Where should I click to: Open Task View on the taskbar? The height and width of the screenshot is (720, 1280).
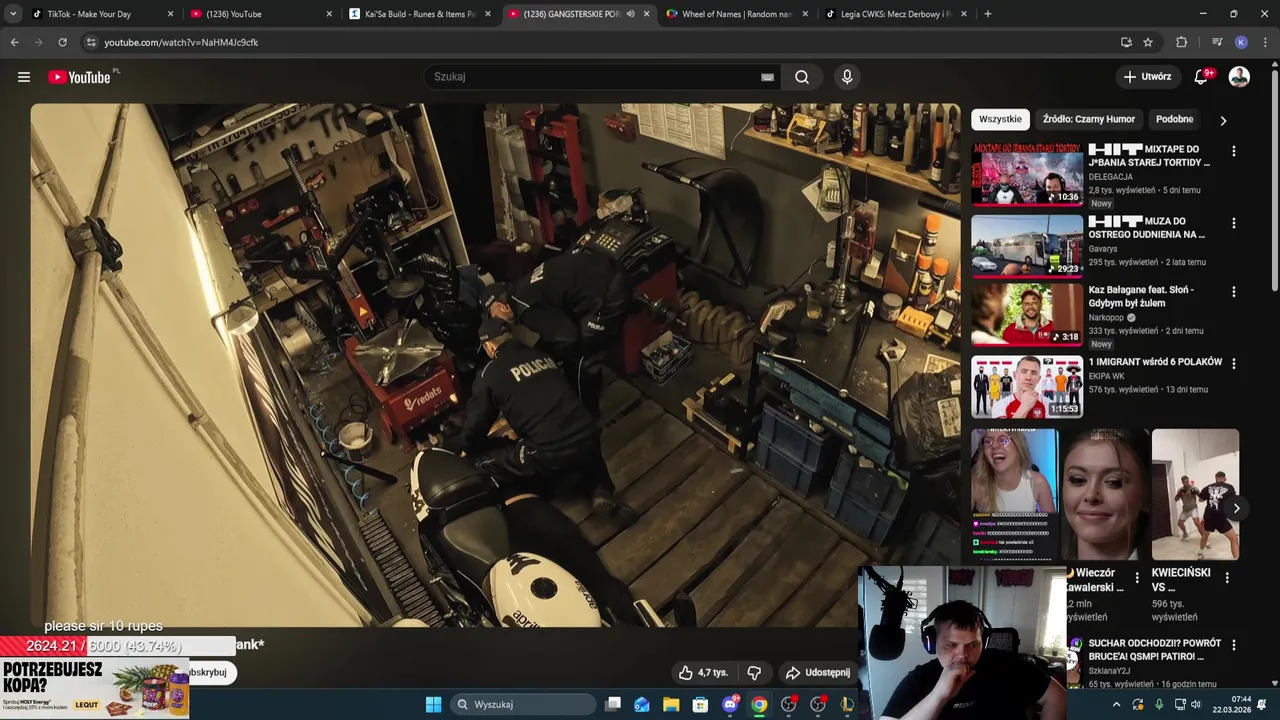coord(613,704)
